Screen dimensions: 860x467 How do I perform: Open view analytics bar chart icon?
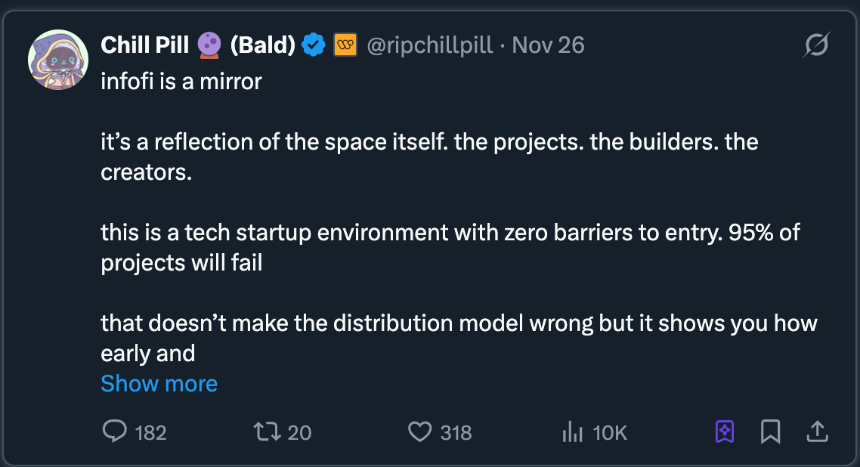[573, 432]
